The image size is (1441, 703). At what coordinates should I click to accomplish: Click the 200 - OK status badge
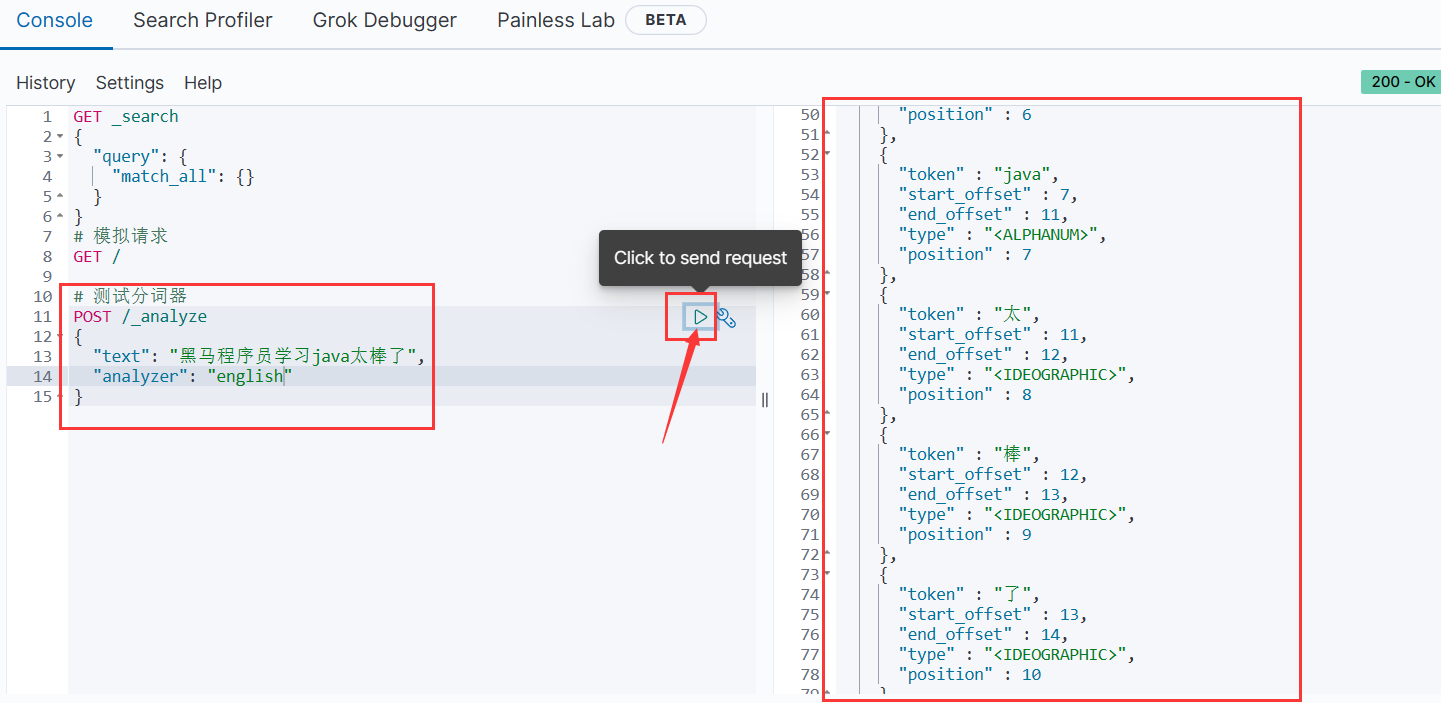coord(1400,82)
